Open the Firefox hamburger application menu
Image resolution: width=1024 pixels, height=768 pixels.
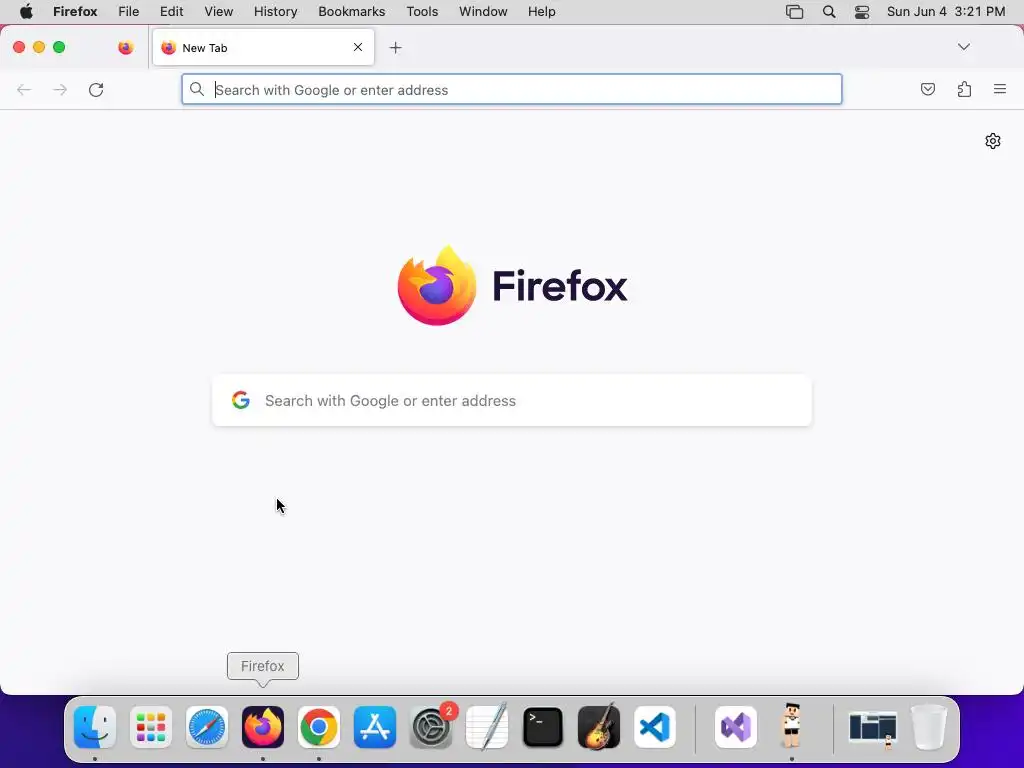(1000, 89)
